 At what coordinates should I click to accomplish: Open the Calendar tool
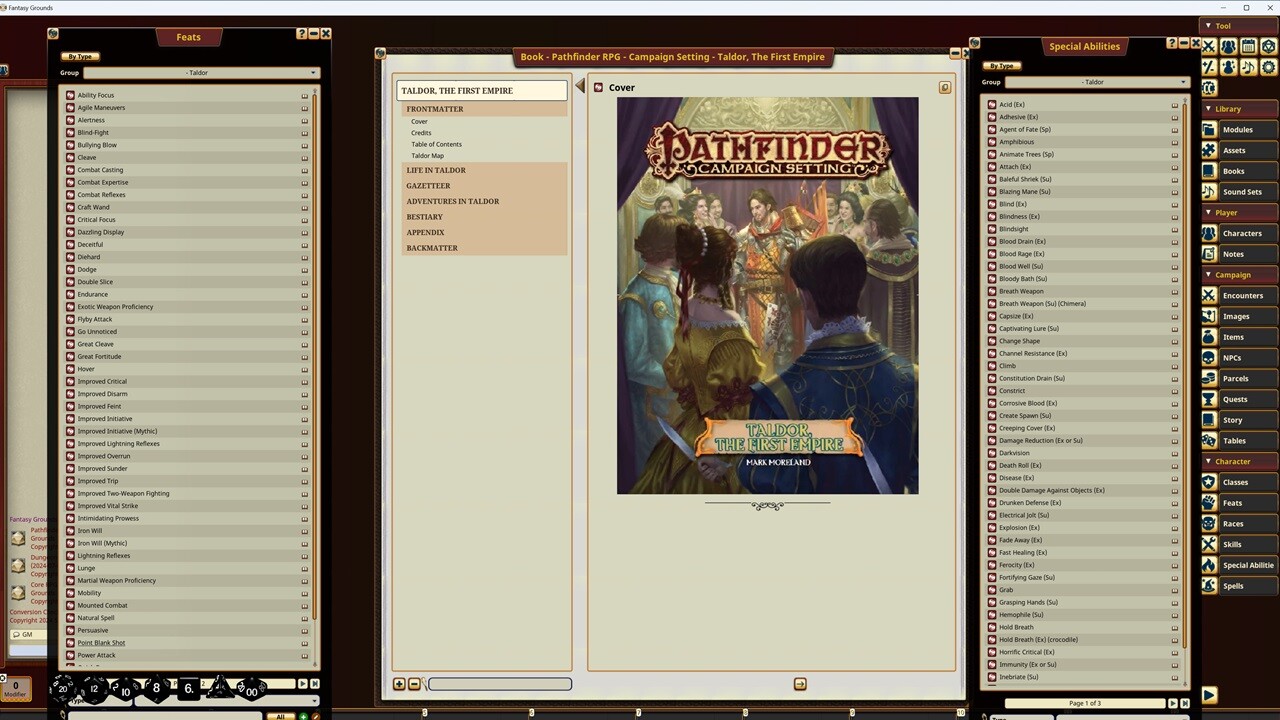[x=1249, y=46]
